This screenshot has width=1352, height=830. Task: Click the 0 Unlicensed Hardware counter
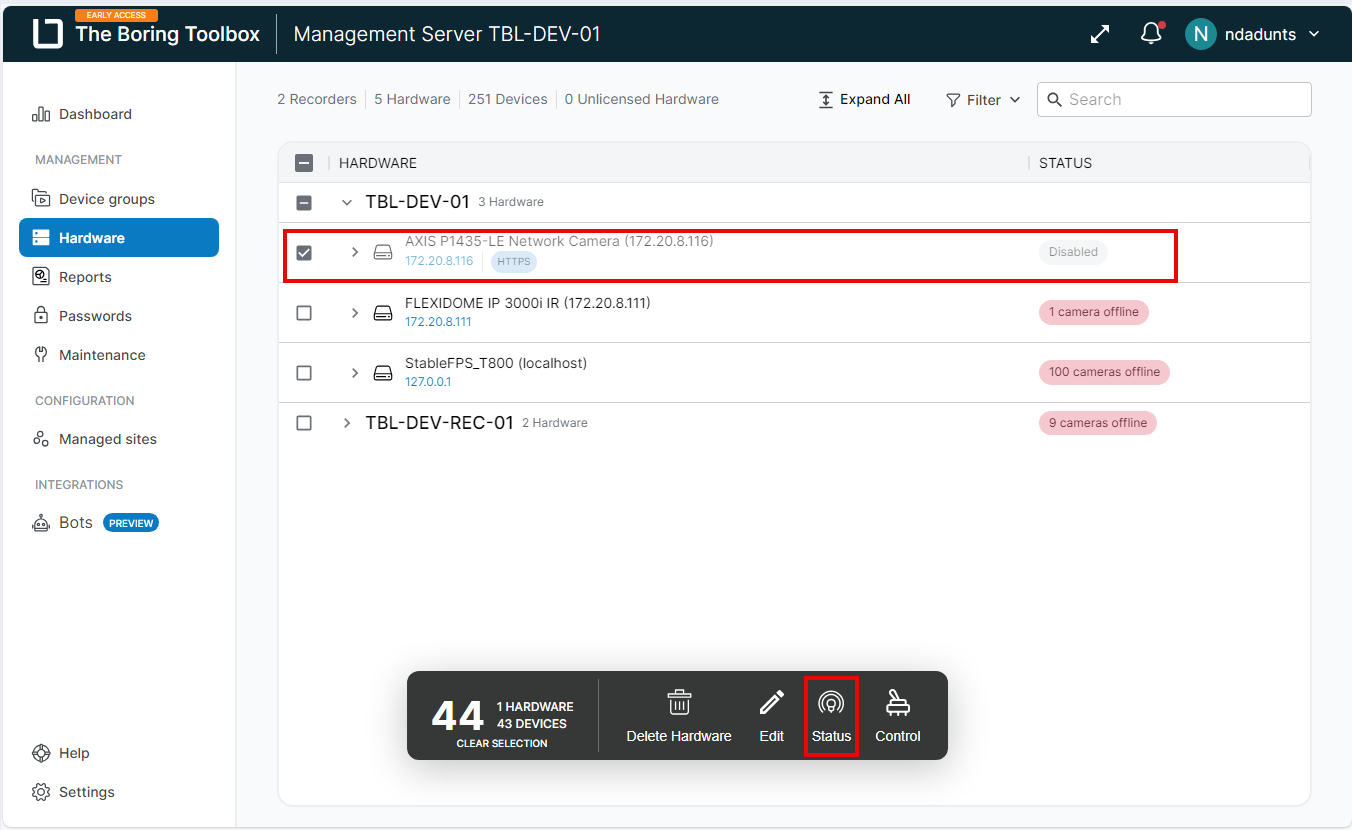642,99
